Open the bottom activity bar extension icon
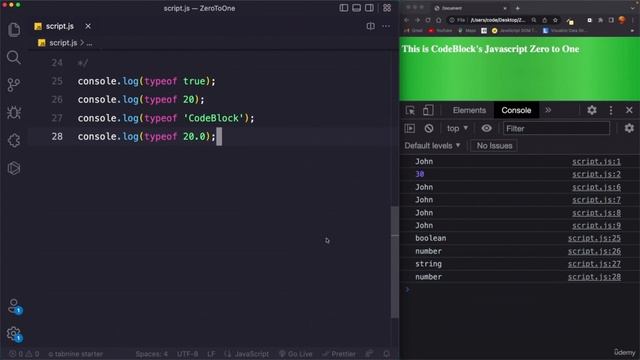 (x=14, y=168)
